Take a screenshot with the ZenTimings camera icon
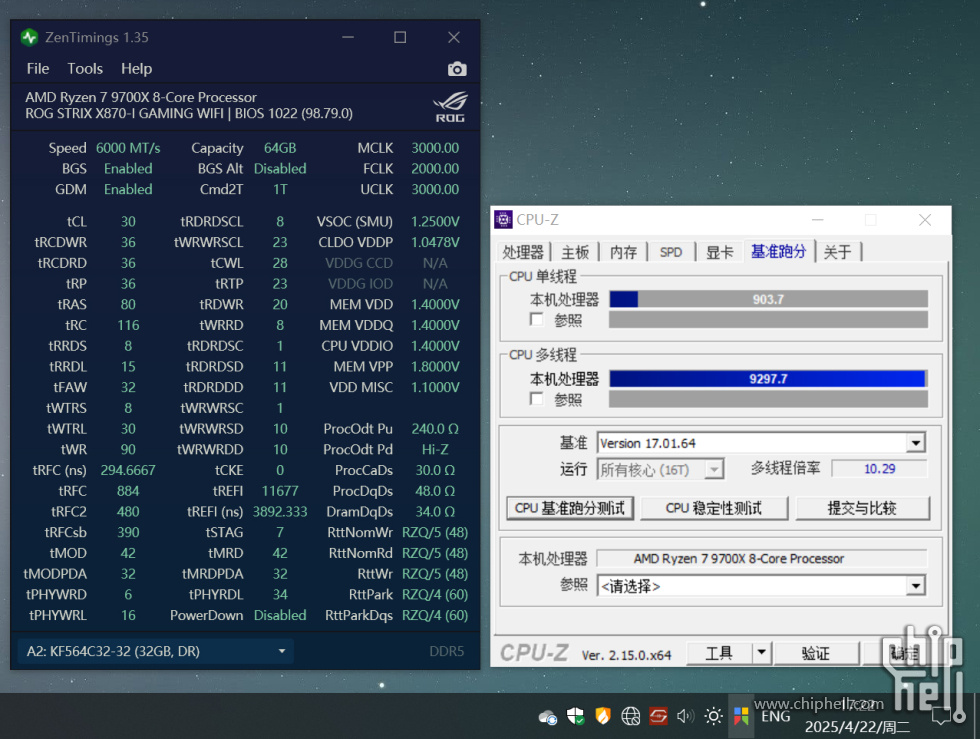This screenshot has height=739, width=980. pos(457,69)
